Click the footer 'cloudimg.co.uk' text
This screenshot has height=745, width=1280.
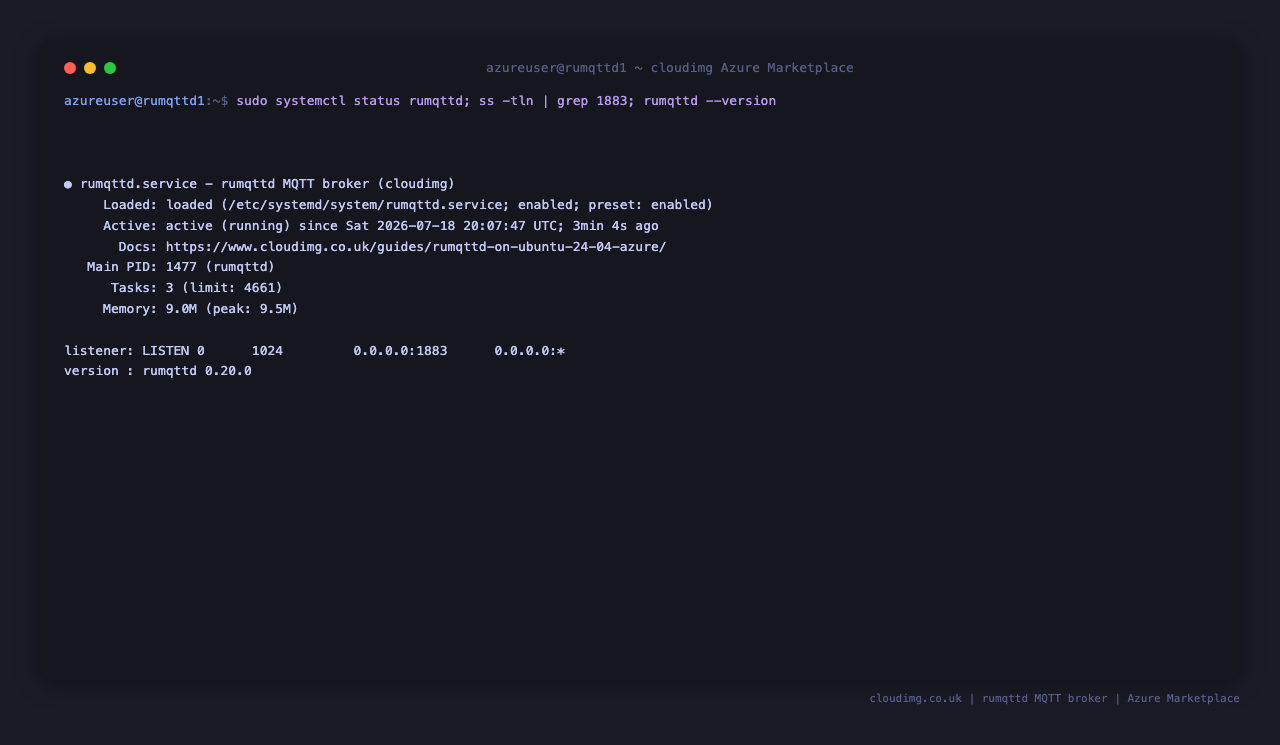tap(915, 699)
